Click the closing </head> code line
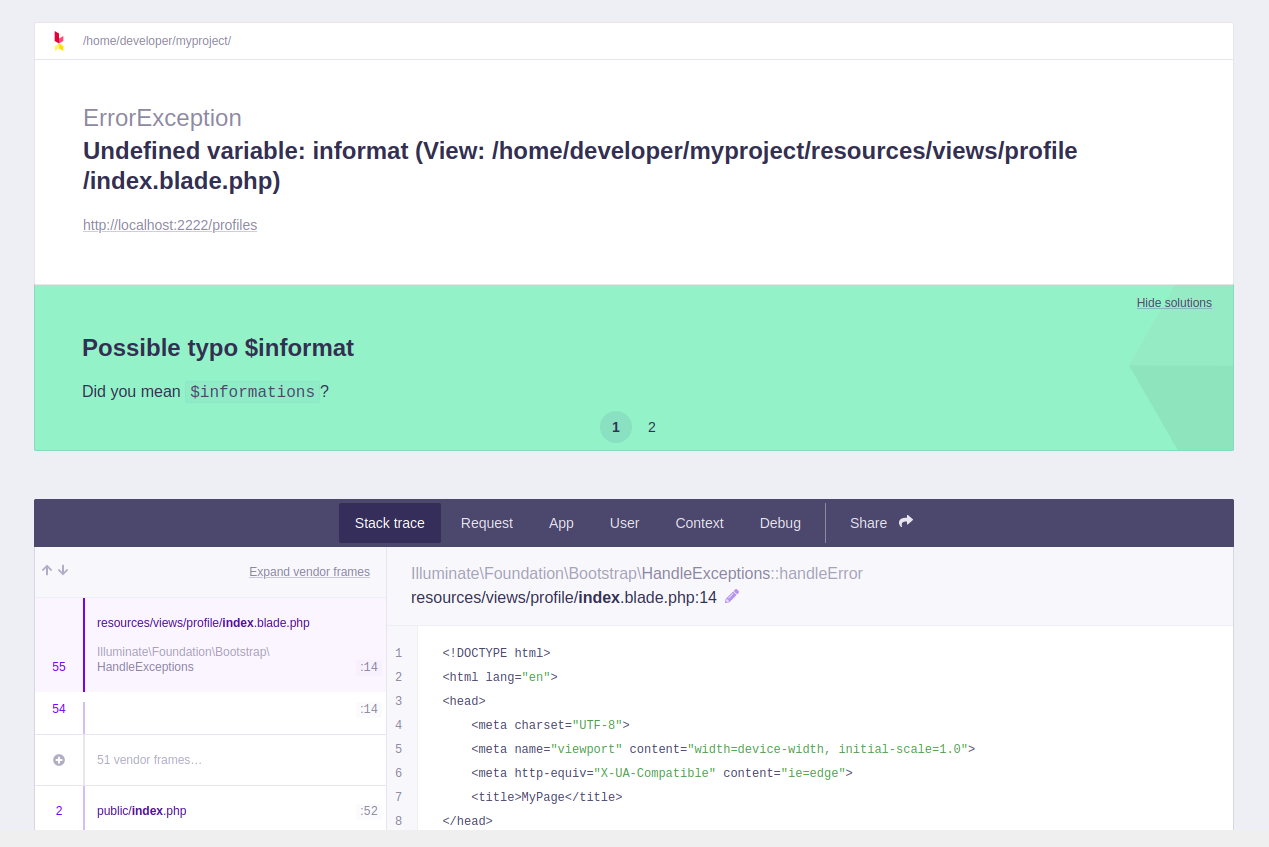The width and height of the screenshot is (1269, 847). (x=467, y=821)
